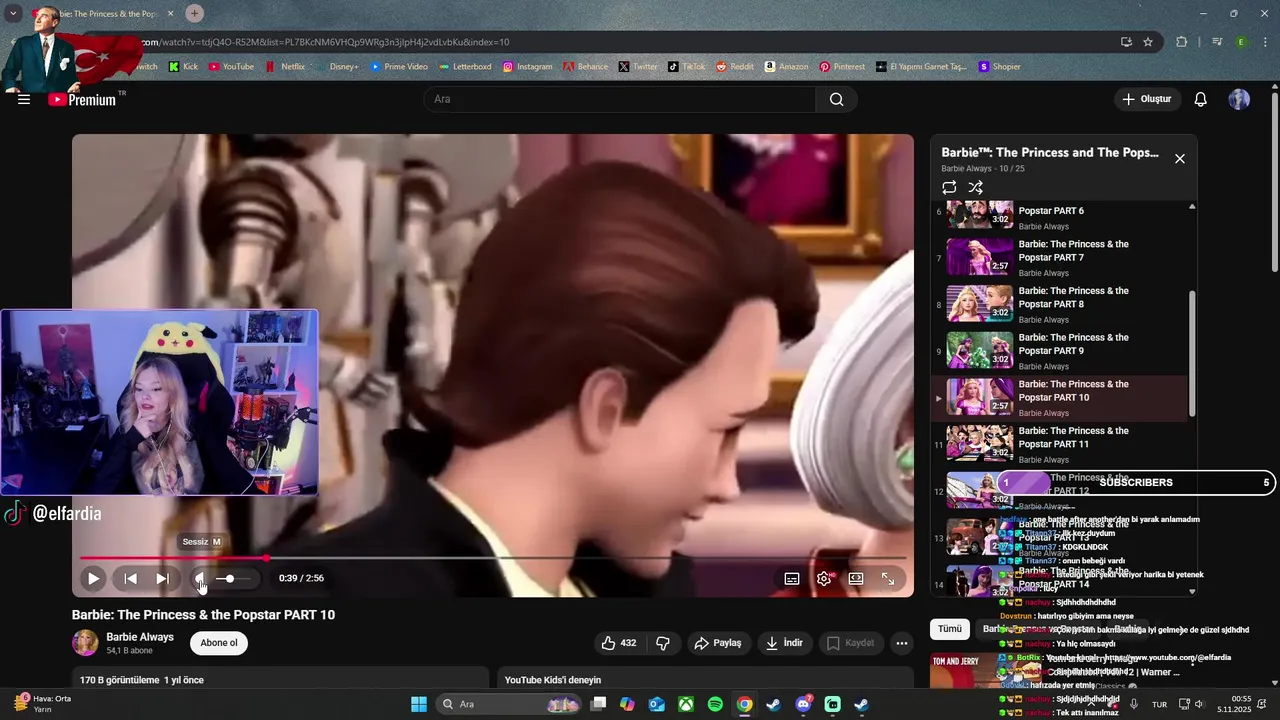Bookmark this page with the star icon

(1148, 42)
